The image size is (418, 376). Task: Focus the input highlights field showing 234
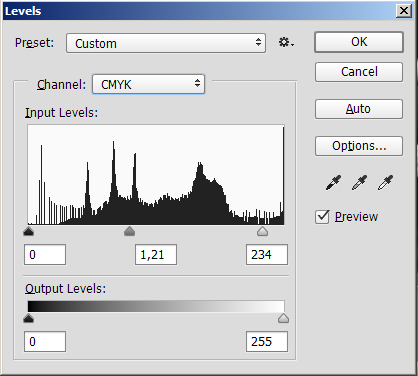coord(267,255)
